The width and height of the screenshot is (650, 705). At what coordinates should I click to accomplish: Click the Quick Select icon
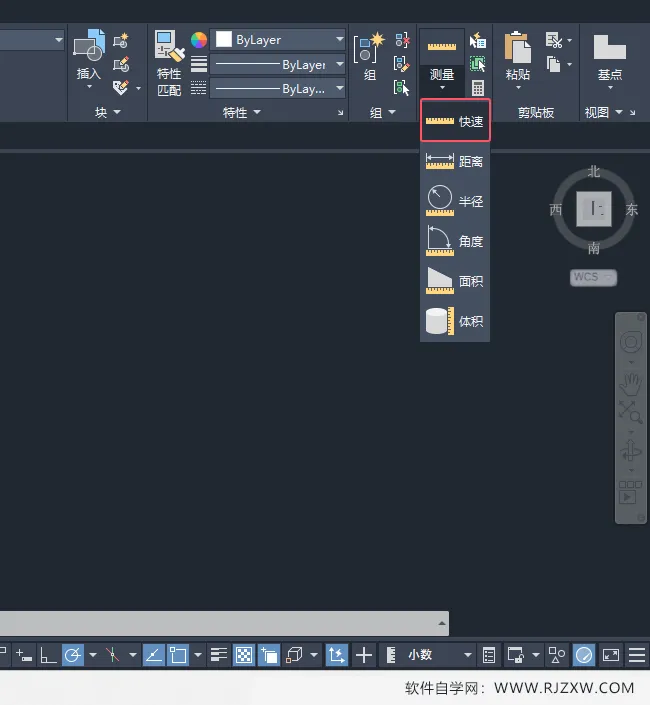coord(478,40)
